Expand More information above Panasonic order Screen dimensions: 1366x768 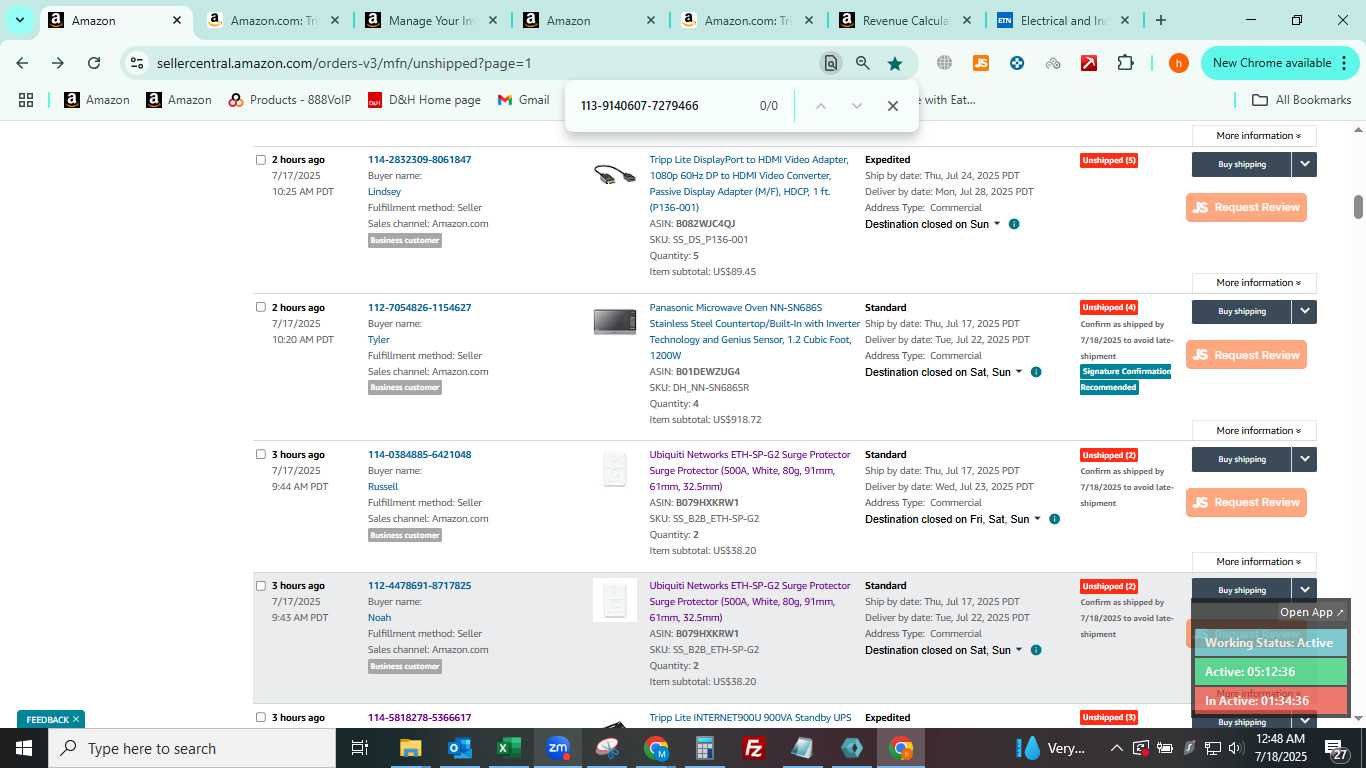click(1254, 283)
